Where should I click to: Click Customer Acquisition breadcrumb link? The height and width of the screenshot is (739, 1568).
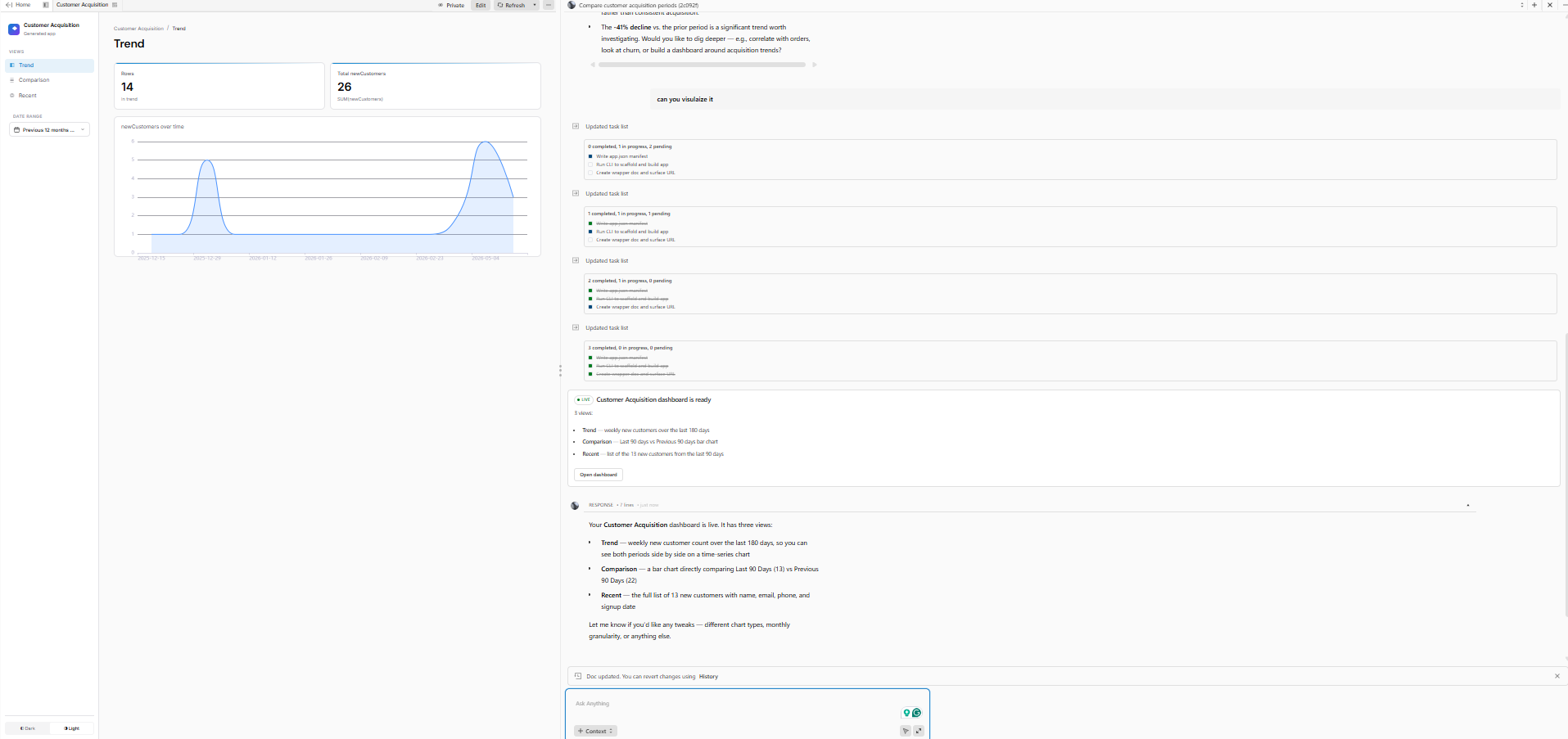point(138,29)
